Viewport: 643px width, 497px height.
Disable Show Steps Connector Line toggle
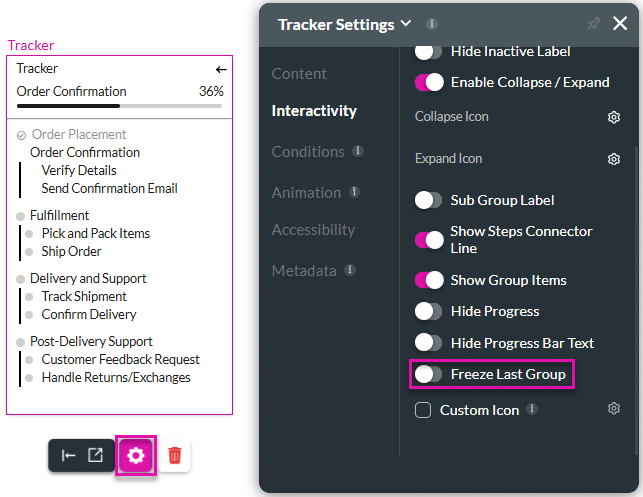[429, 239]
